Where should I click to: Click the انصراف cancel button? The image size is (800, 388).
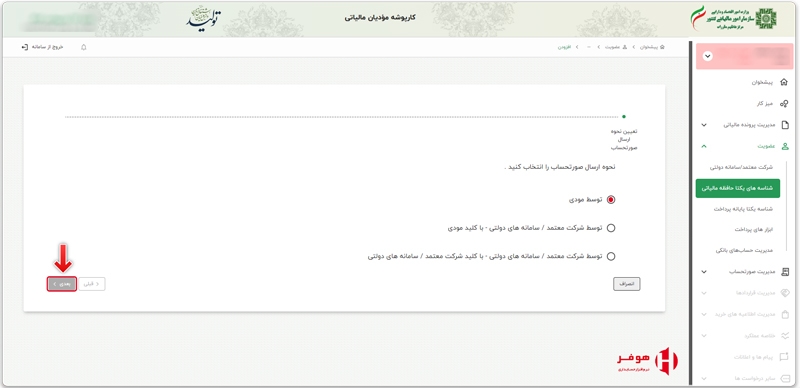coord(627,284)
